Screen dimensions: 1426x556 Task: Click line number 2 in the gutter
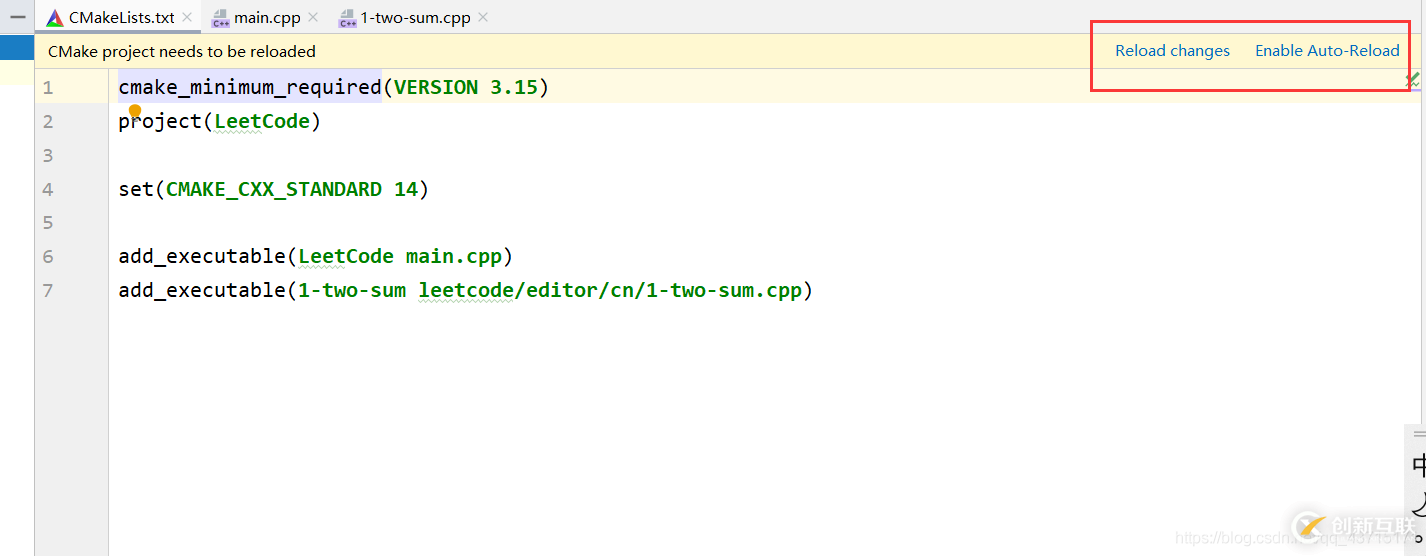pyautogui.click(x=48, y=122)
